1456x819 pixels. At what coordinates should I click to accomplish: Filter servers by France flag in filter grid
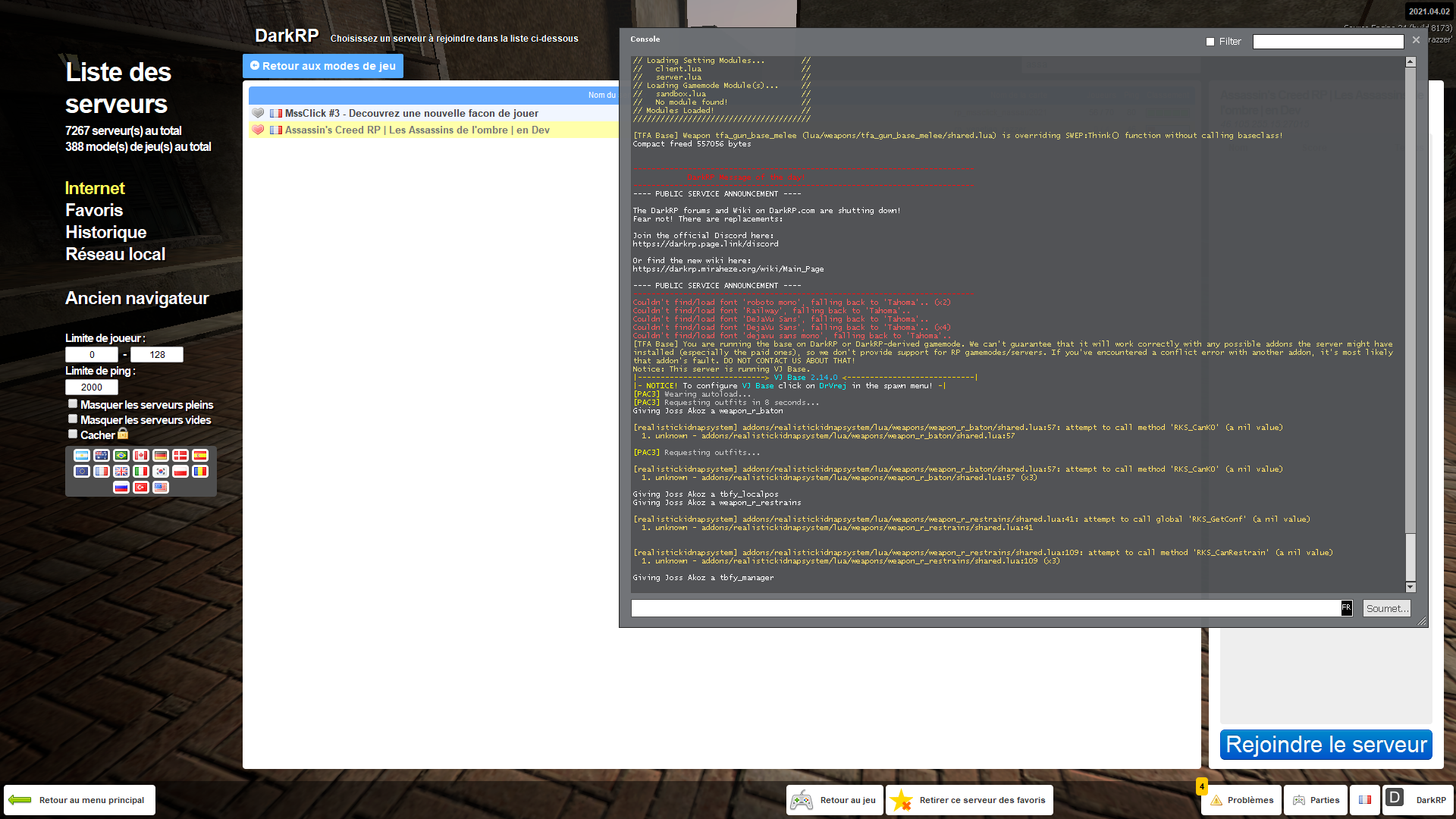102,472
